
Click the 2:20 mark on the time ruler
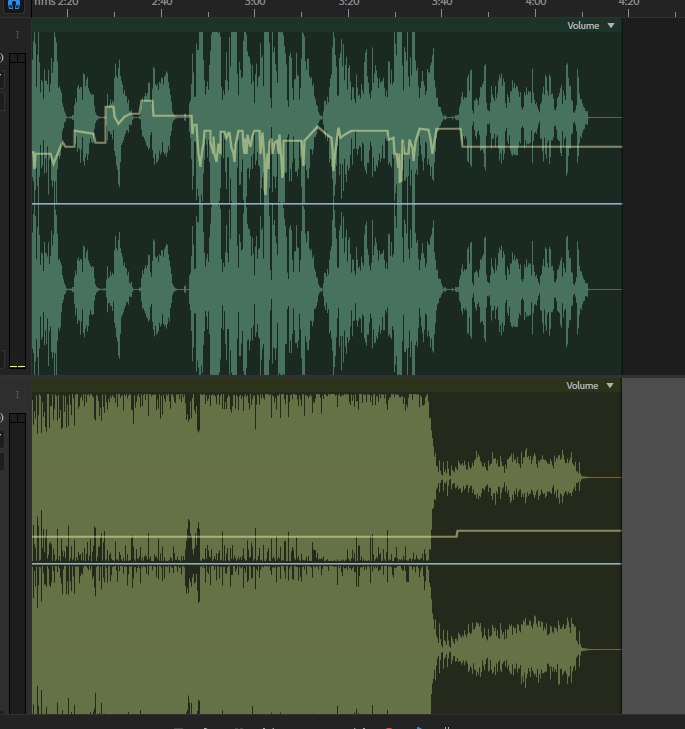[68, 4]
